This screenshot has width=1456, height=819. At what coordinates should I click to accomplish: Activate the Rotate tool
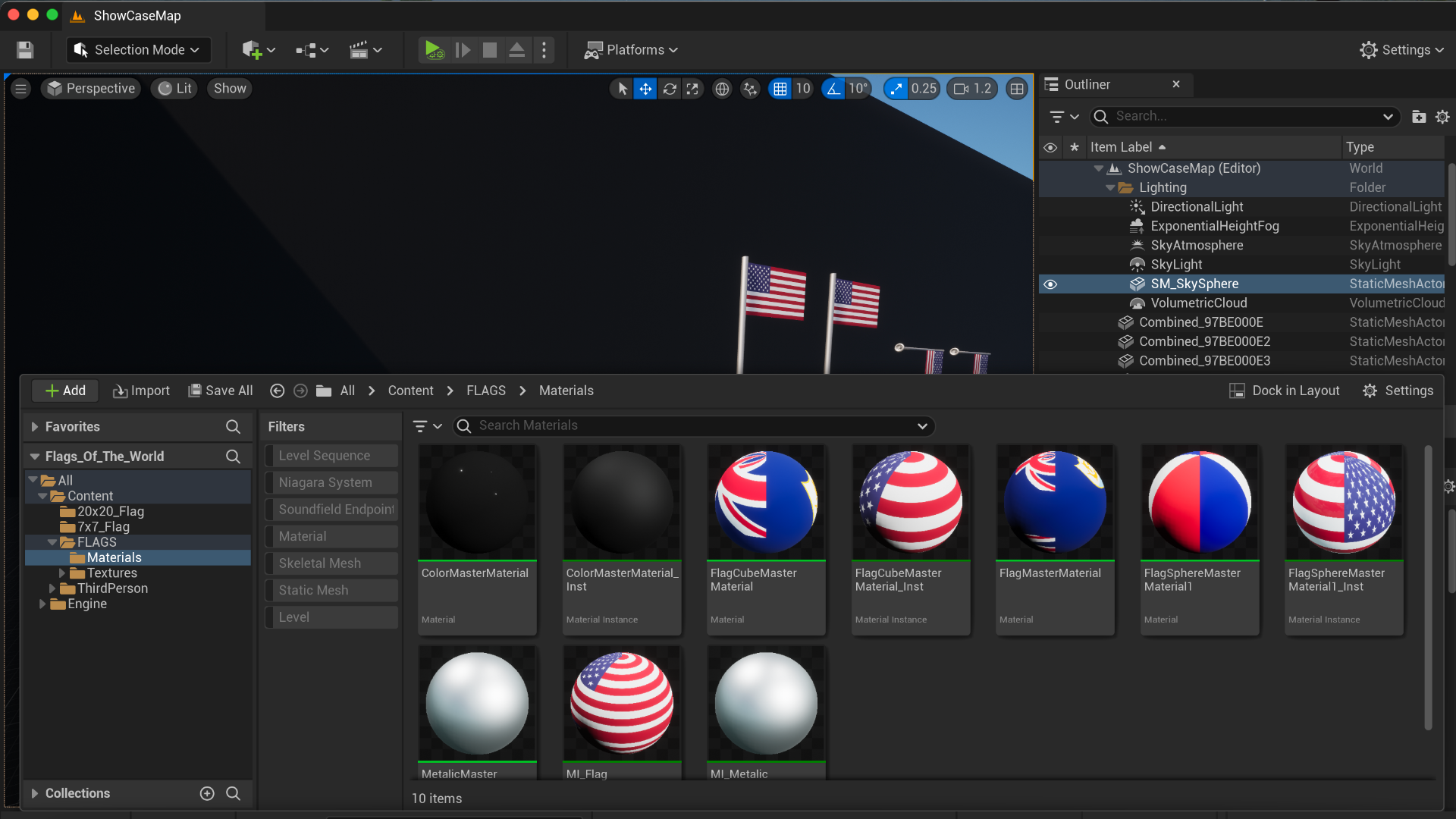coord(670,89)
